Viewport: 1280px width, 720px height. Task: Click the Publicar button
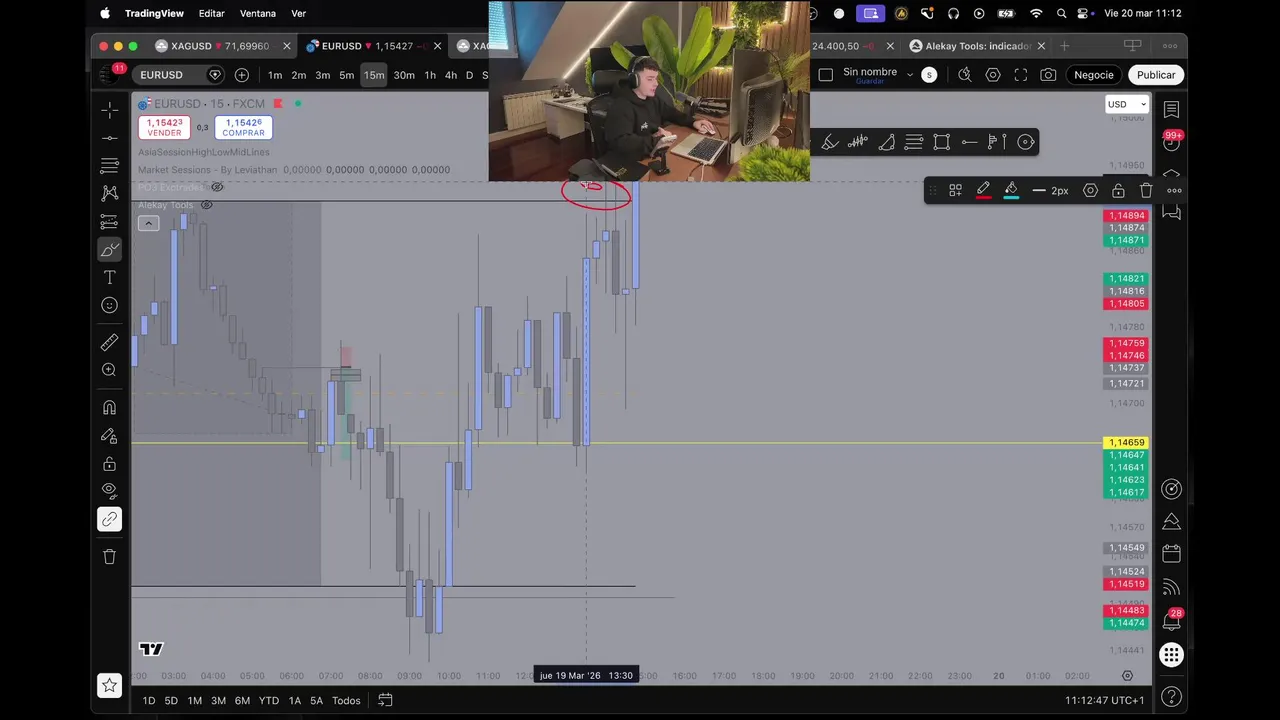(x=1156, y=75)
